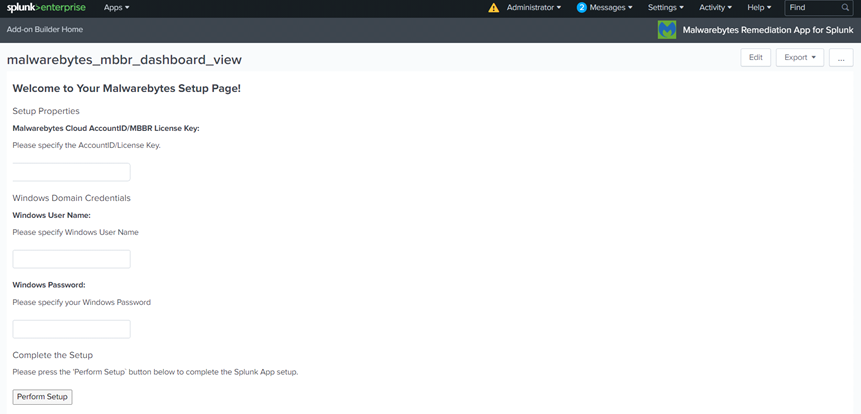
Task: Click the Edit dashboard button
Action: pos(756,58)
